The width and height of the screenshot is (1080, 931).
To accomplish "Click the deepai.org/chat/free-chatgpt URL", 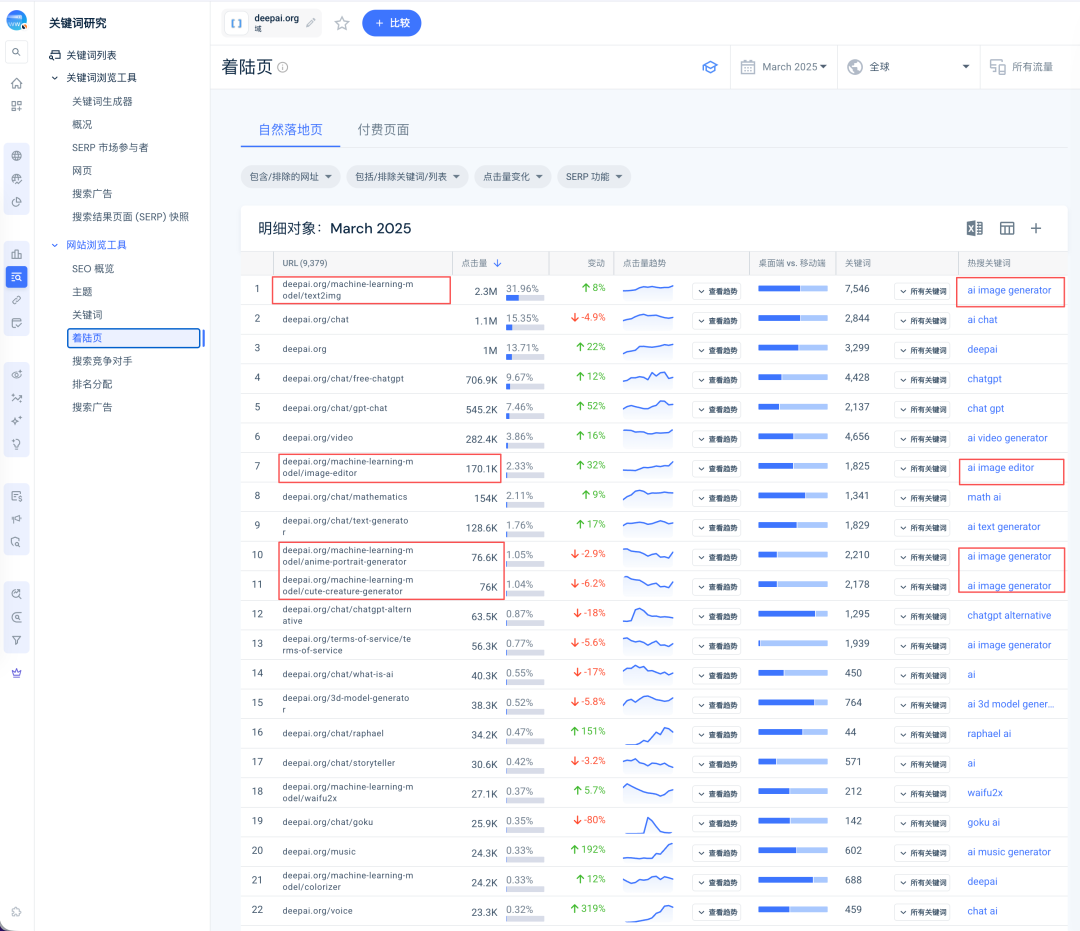I will [x=343, y=379].
